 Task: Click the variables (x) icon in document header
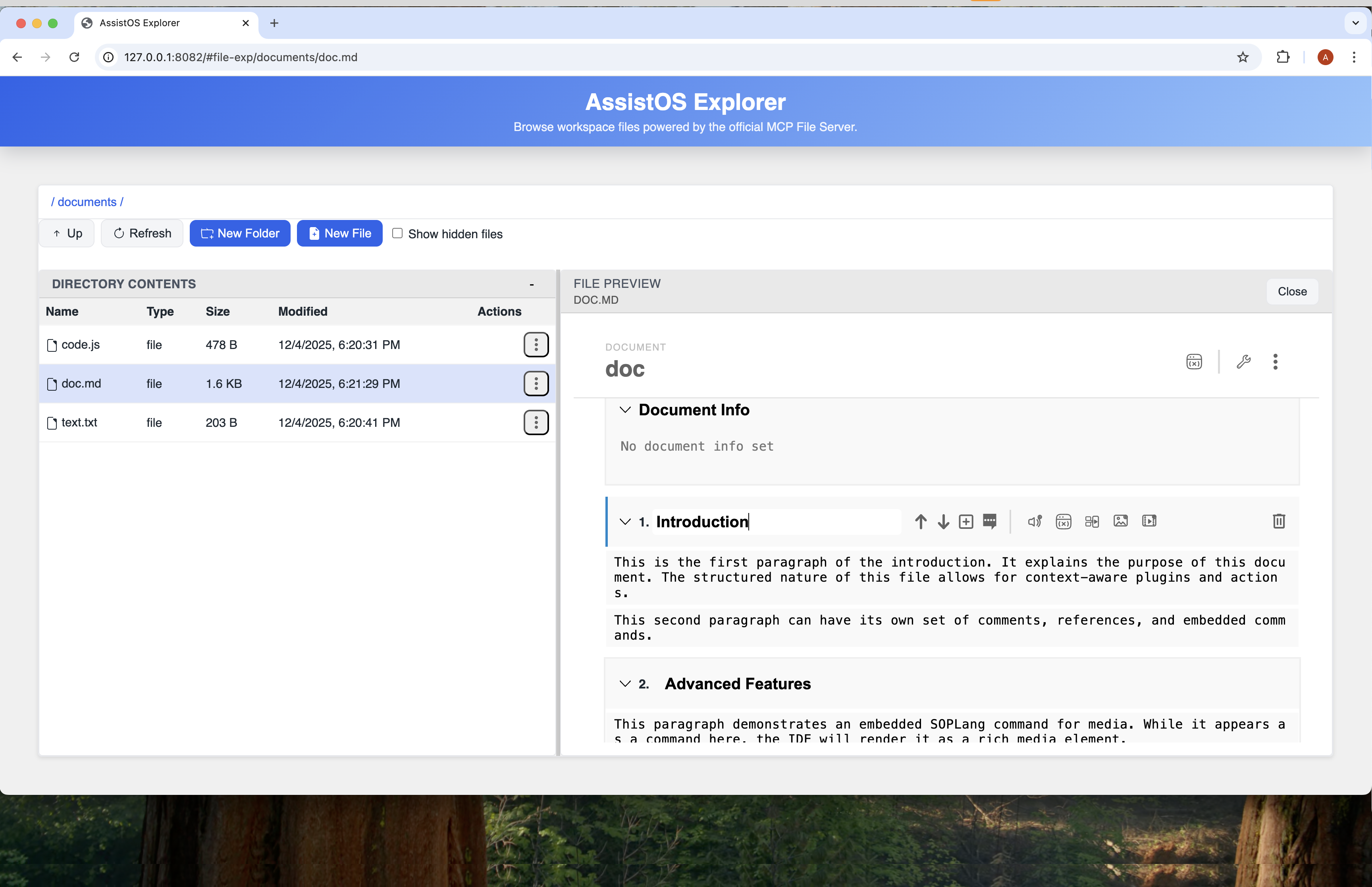click(1194, 362)
